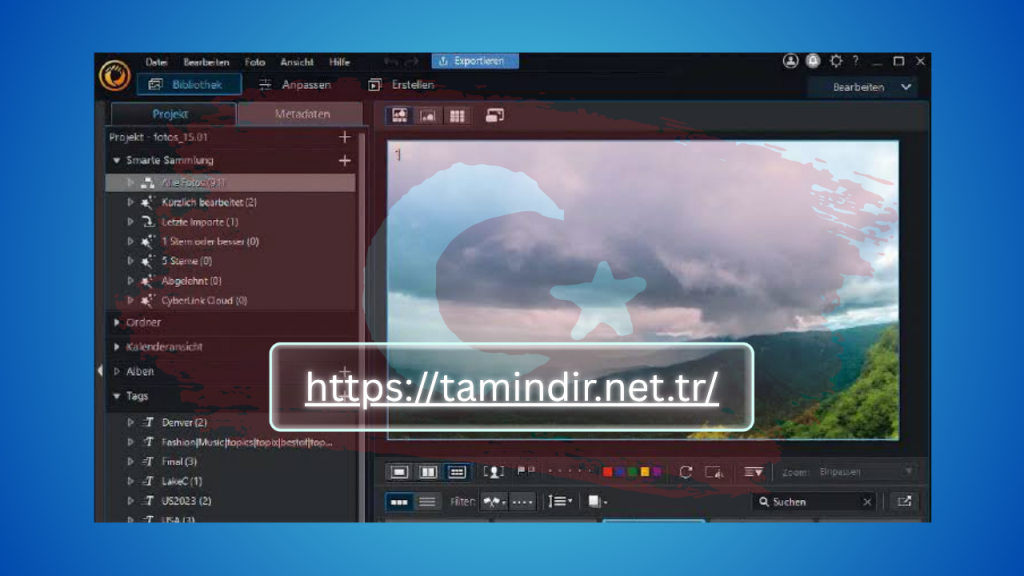Click the Suchen search field
The image size is (1024, 576).
tap(813, 502)
